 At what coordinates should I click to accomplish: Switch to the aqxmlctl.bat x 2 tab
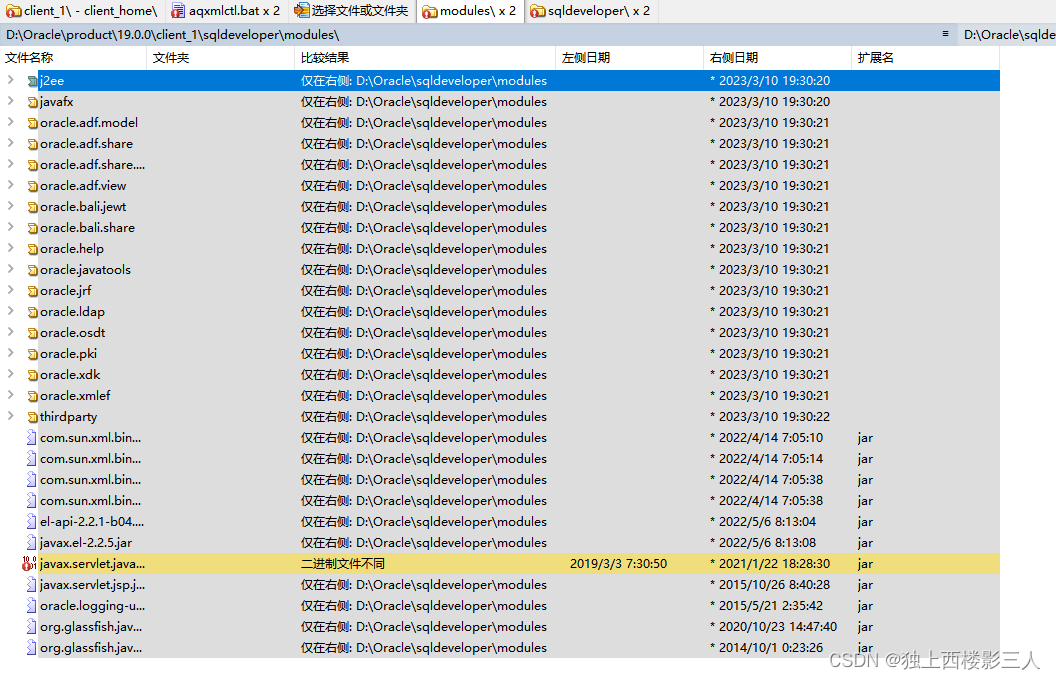[x=226, y=11]
